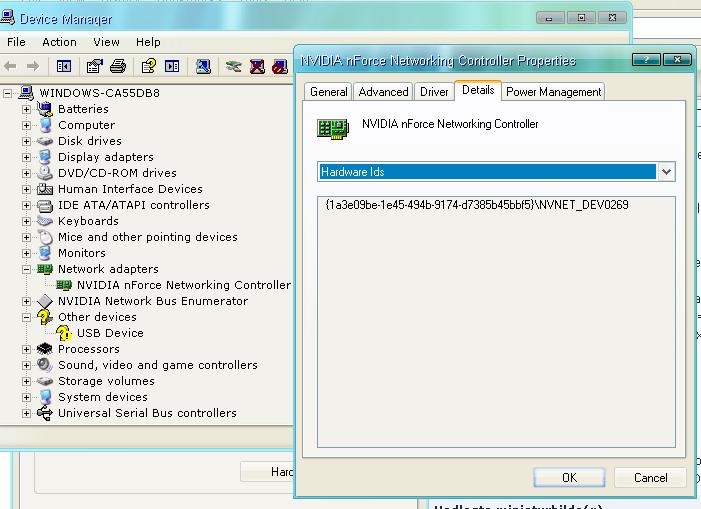Select the Storage volumes tree label

[x=106, y=381]
